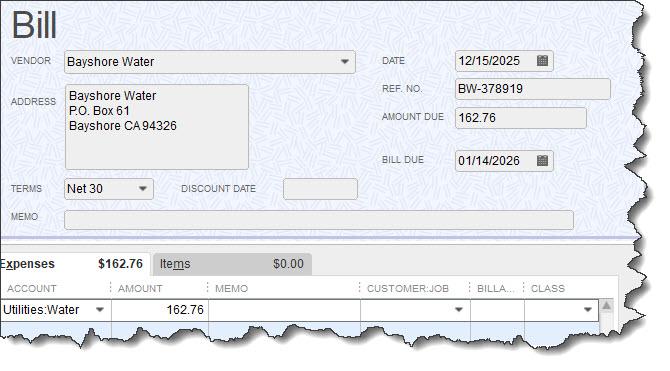Select the 162.76 amount cell in expenses

[160, 310]
